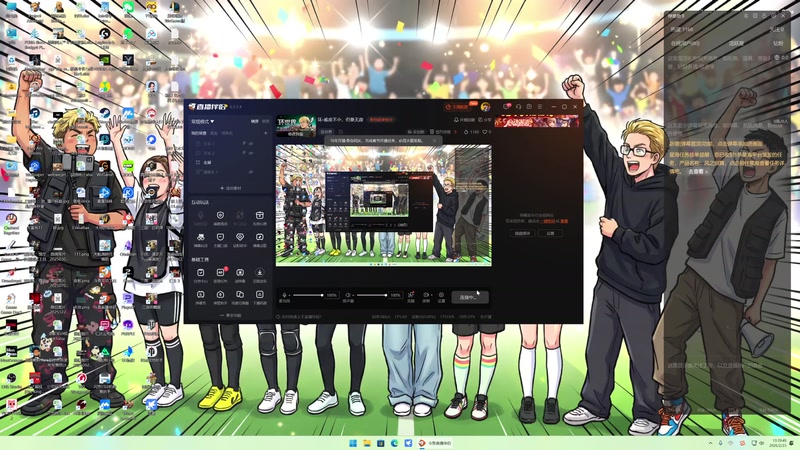Click the microphone 100% volume field
Viewport: 800px width, 450px height.
[x=332, y=295]
